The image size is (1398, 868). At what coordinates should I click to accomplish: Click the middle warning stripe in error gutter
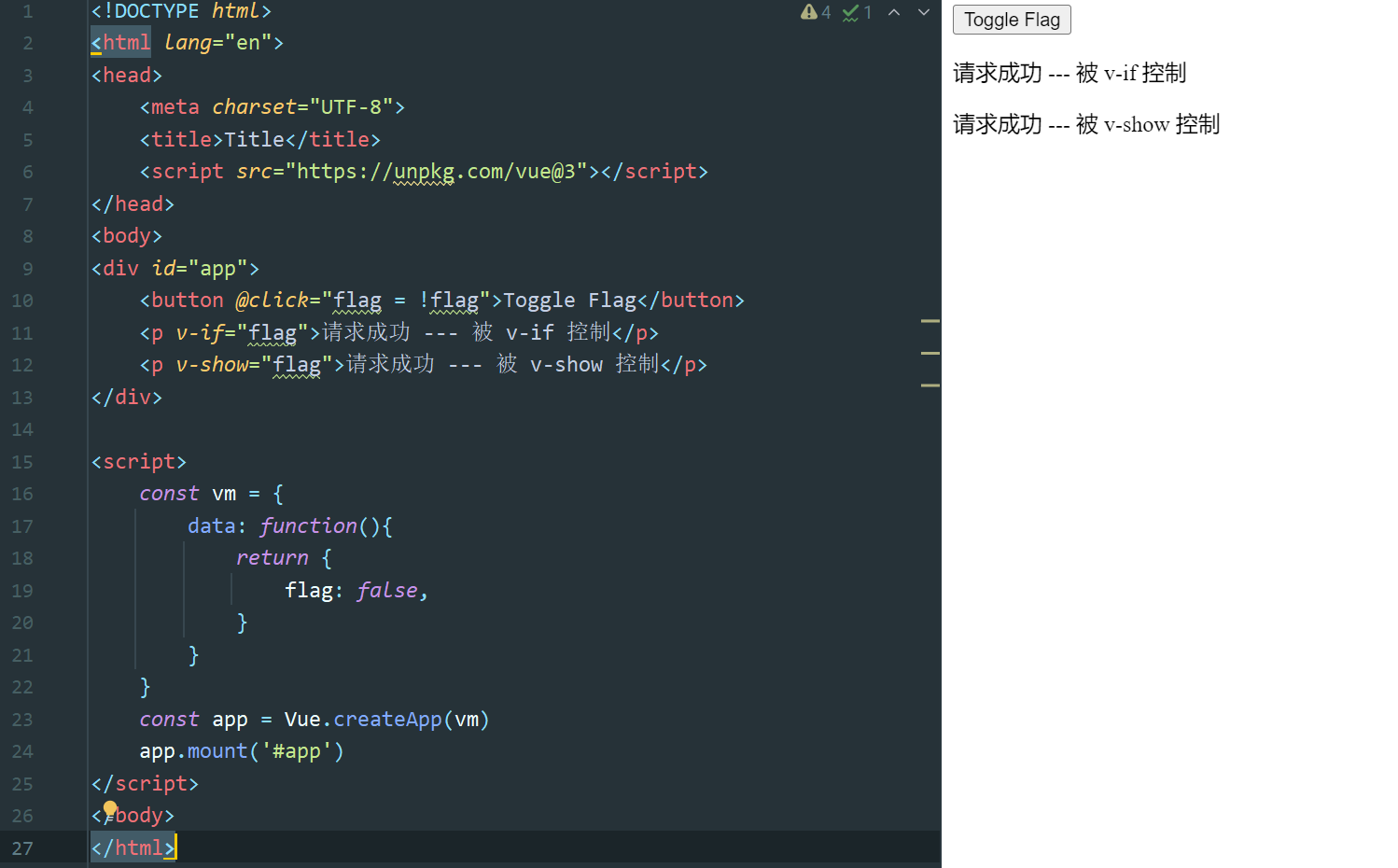(x=930, y=353)
